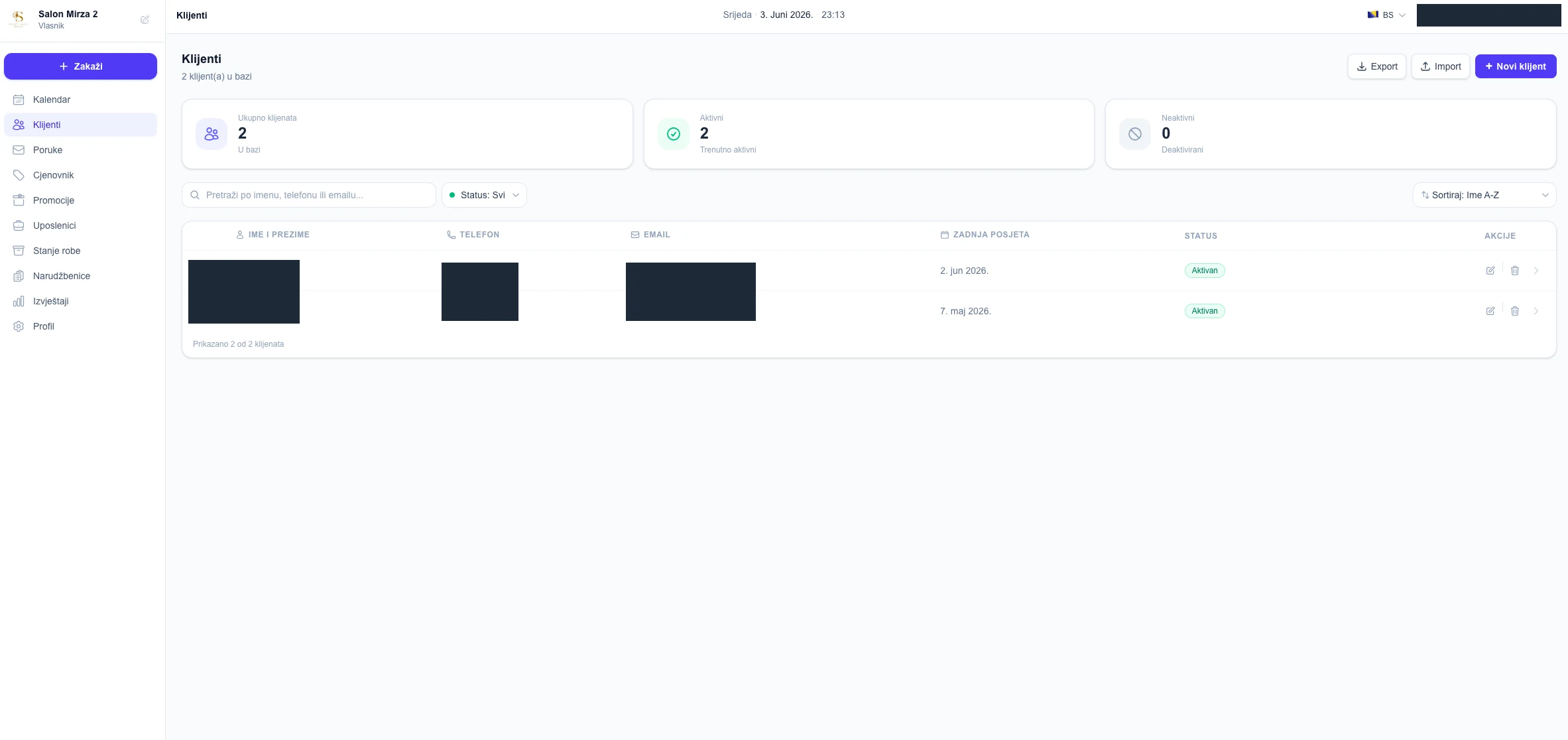The width and height of the screenshot is (1568, 740).
Task: Open the Status: Svi filter dropdown
Action: 484,195
